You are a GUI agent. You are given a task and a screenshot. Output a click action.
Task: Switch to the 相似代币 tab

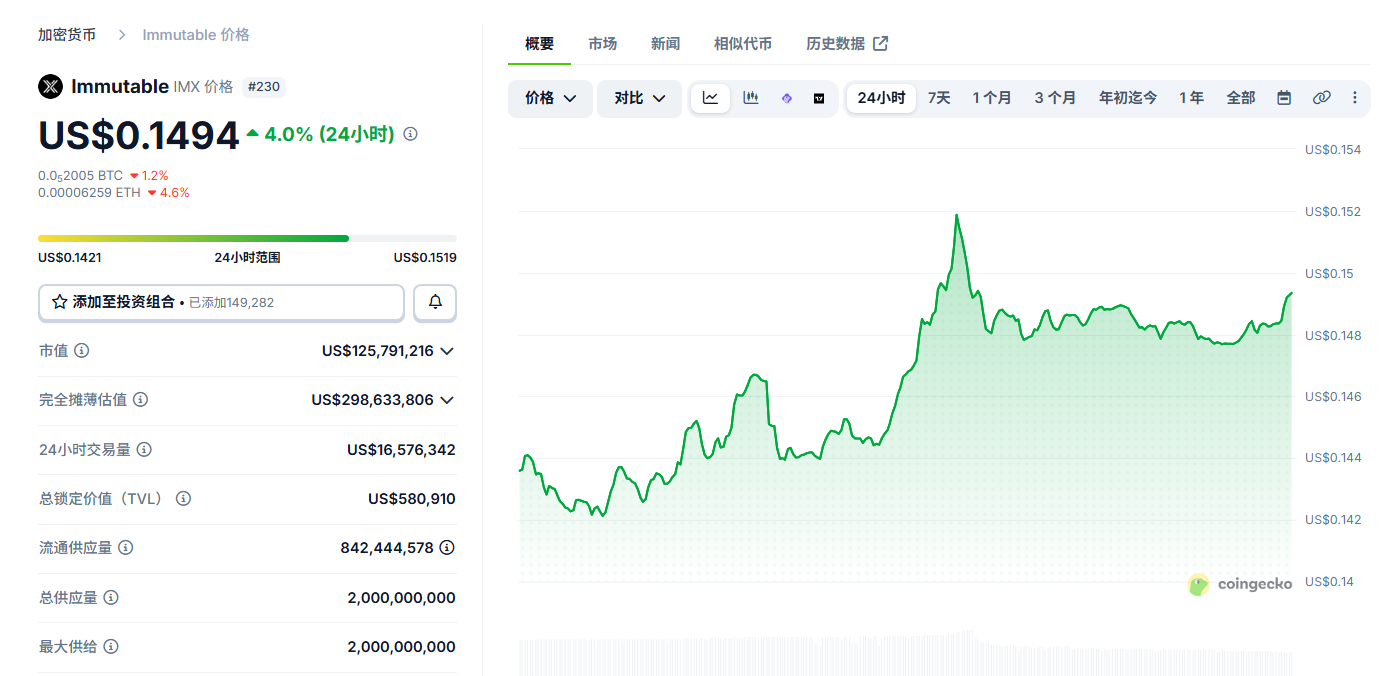(743, 44)
